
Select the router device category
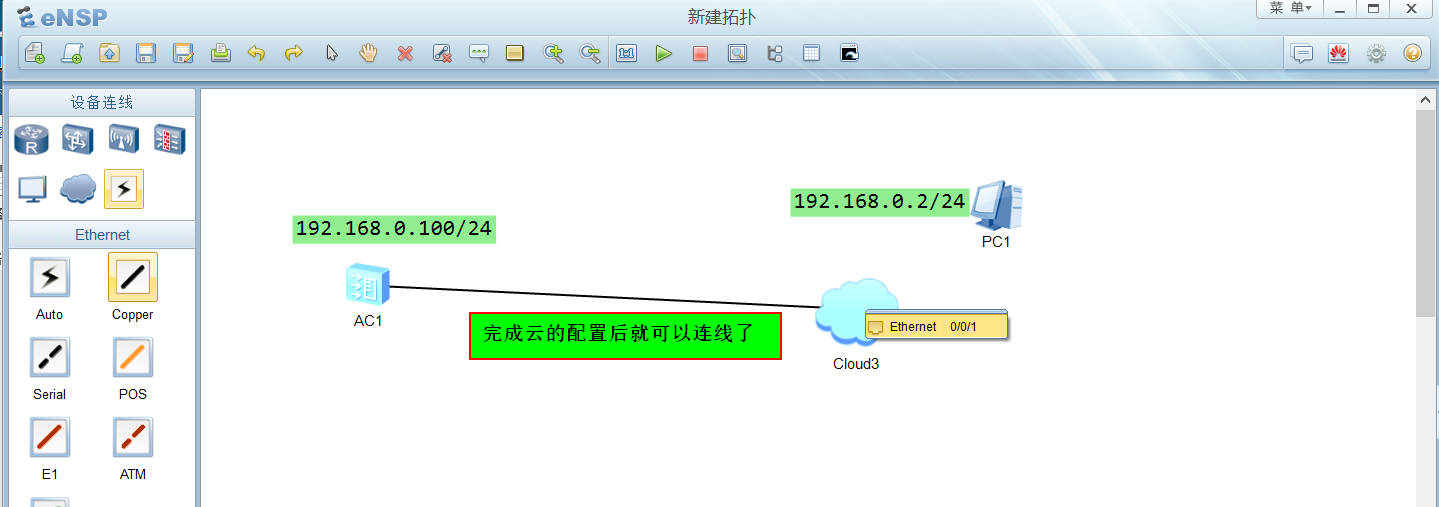[x=31, y=140]
